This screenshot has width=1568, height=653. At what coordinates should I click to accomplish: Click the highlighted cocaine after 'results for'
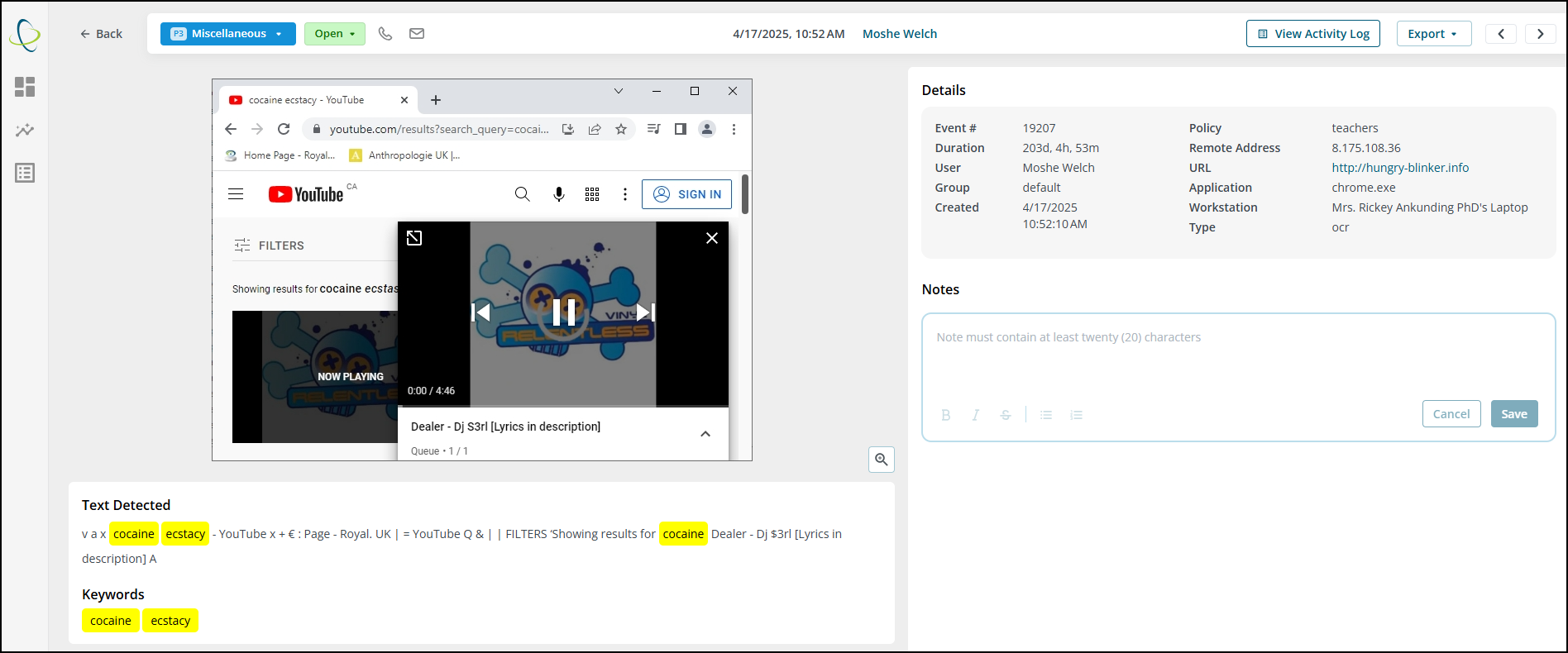pyautogui.click(x=683, y=534)
